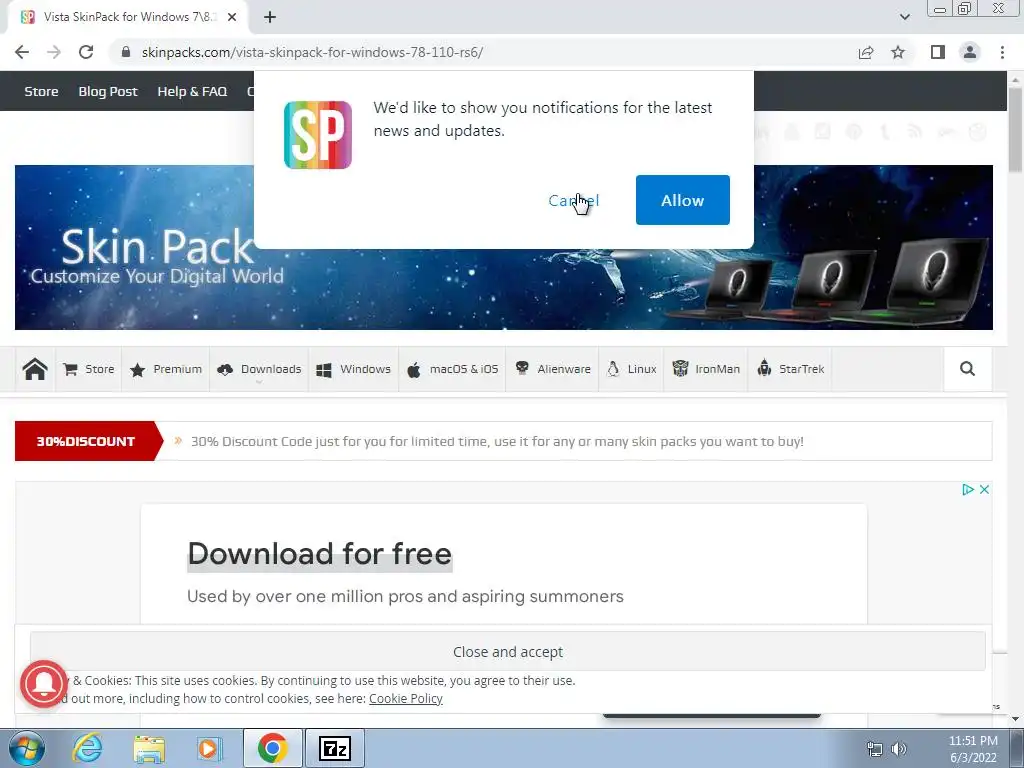Bookmark this page with star icon
The height and width of the screenshot is (768, 1024).
(x=898, y=52)
